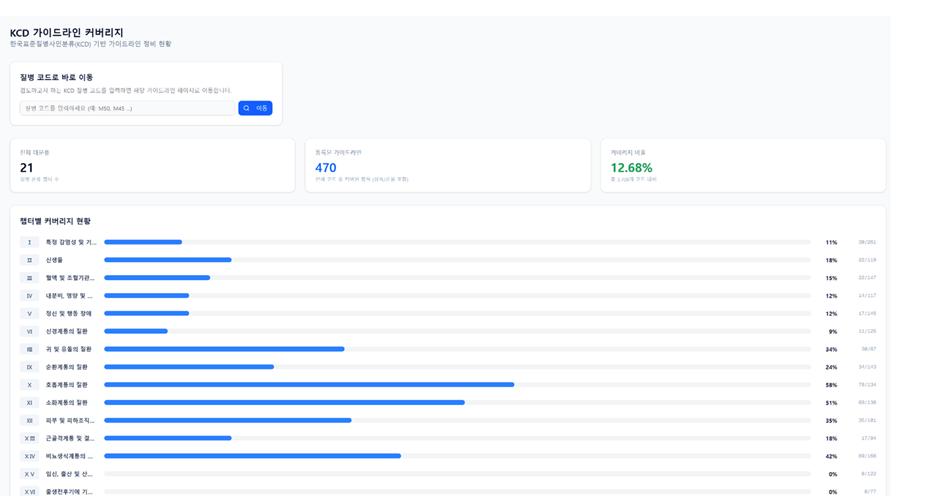Click the 귀 및 유돌의 질환 chapter label
931x496 pixels.
point(69,349)
